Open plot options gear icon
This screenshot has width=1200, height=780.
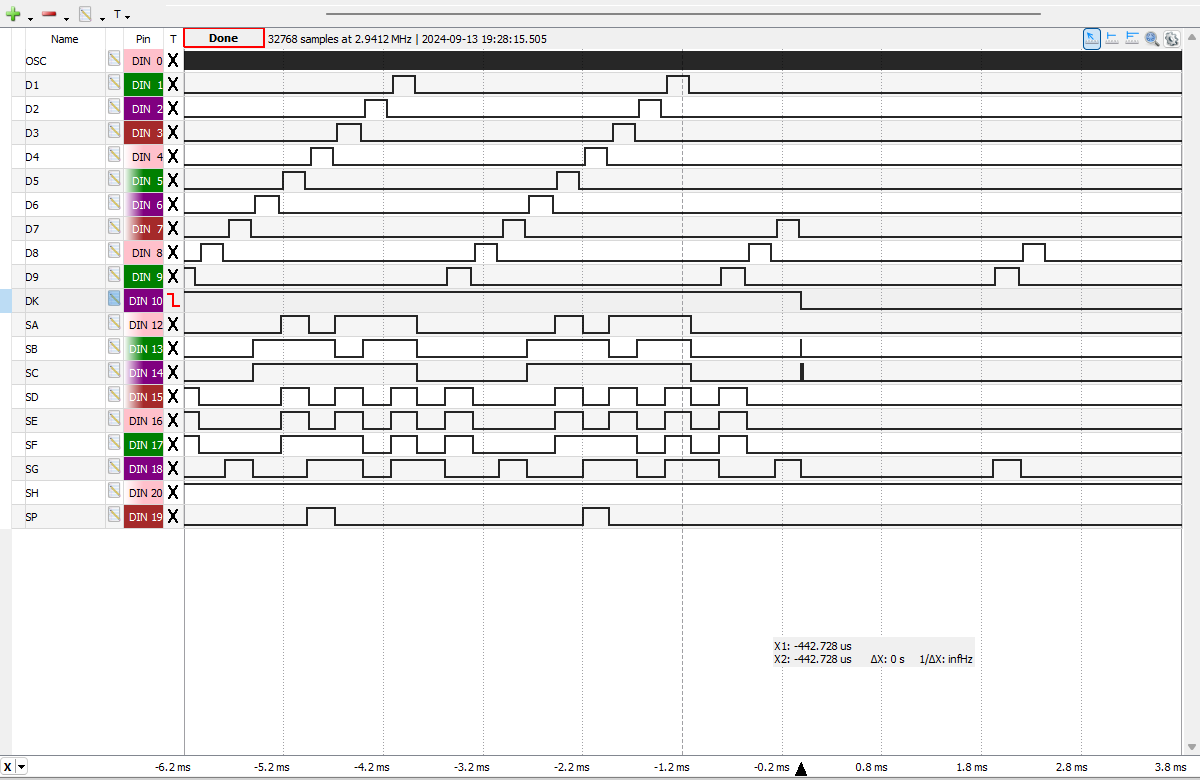(1171, 38)
